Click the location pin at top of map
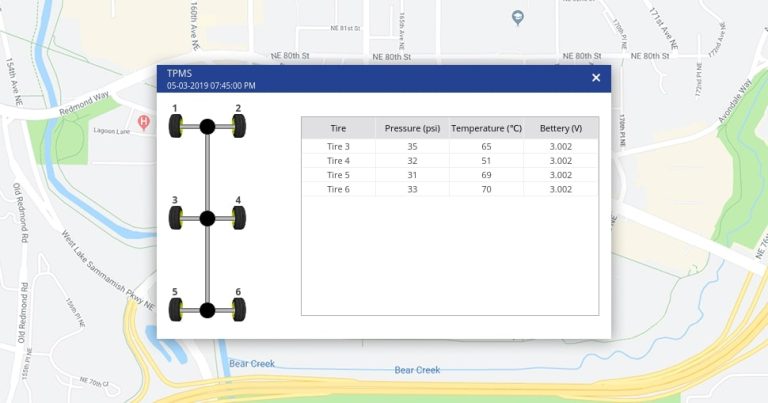This screenshot has height=403, width=768. [x=517, y=17]
